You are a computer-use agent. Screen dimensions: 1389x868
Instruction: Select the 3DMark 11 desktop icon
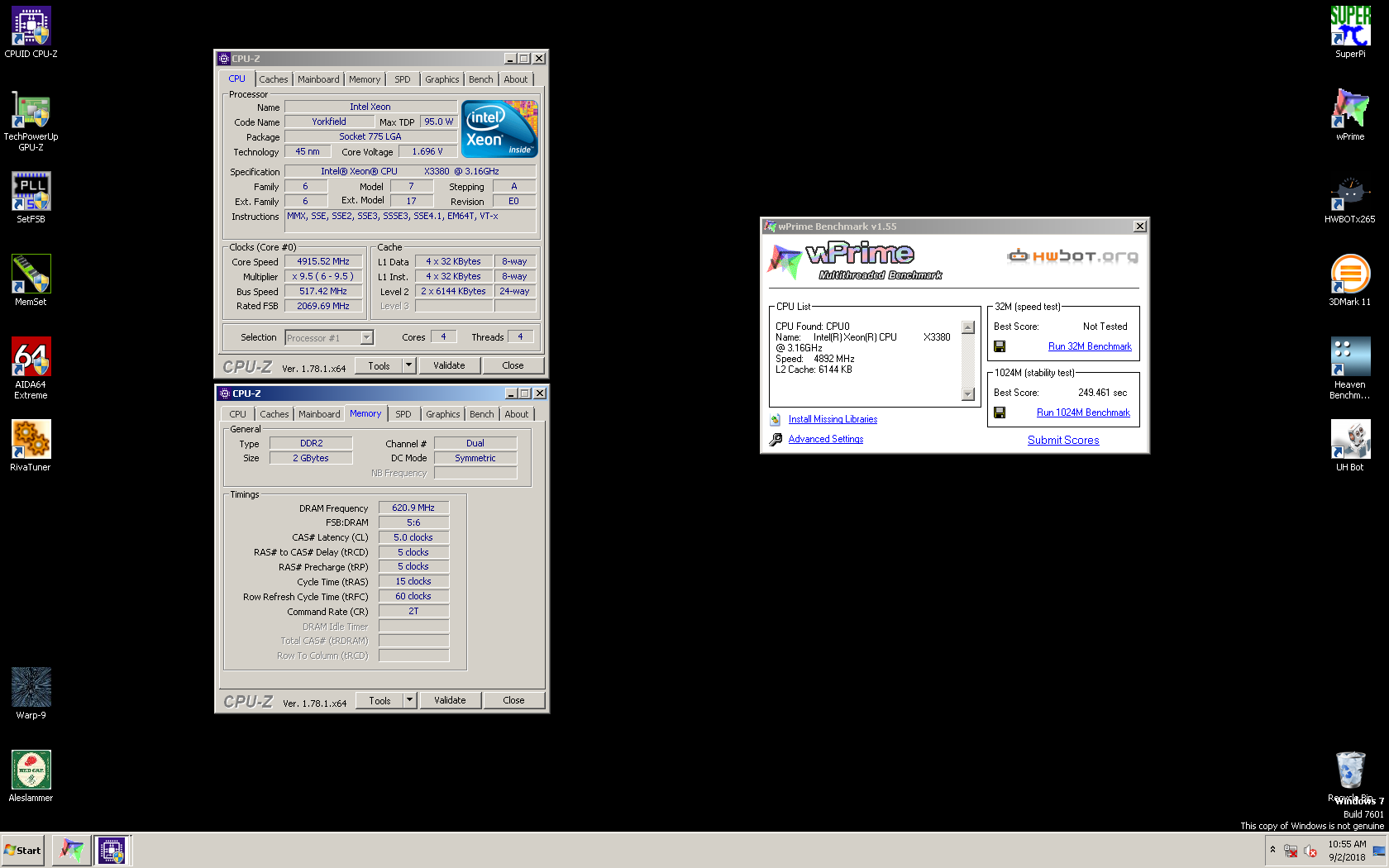(1350, 280)
